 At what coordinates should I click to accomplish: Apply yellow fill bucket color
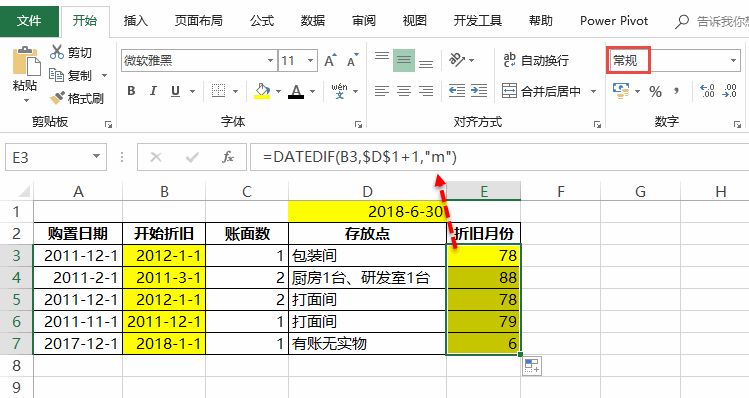(x=262, y=91)
